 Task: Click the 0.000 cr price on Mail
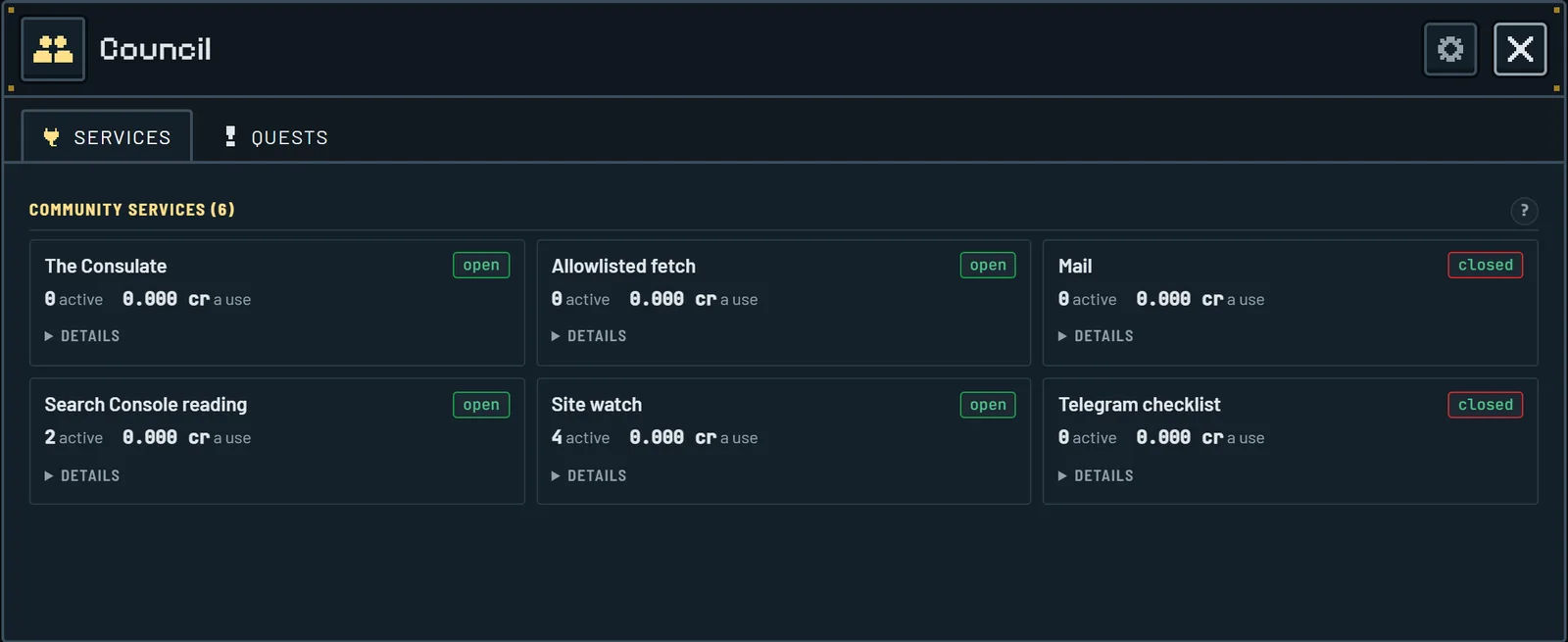(1180, 299)
